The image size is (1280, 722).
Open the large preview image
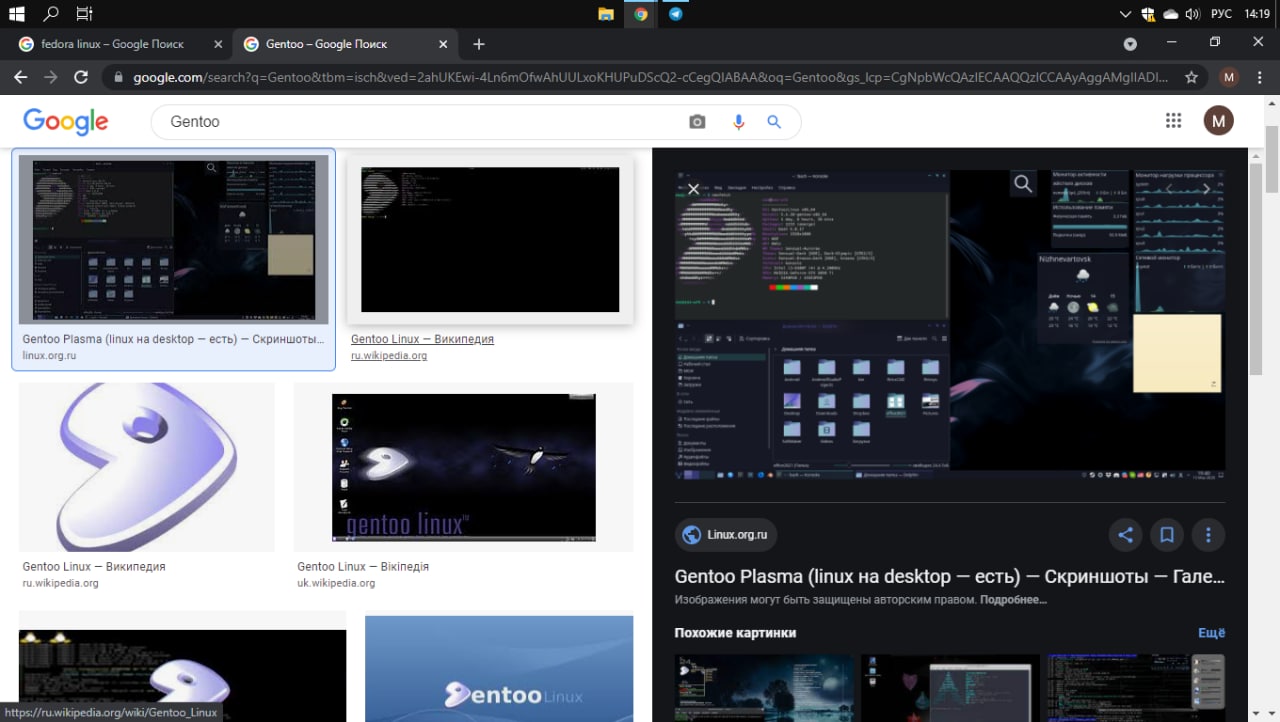click(x=949, y=326)
